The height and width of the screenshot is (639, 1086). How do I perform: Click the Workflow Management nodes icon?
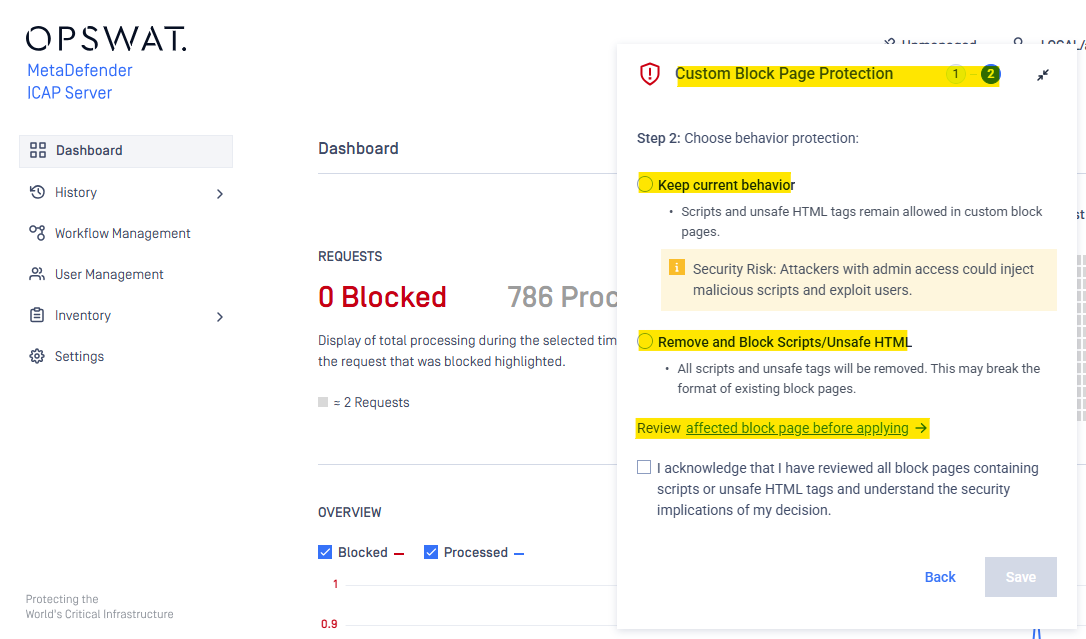(38, 233)
